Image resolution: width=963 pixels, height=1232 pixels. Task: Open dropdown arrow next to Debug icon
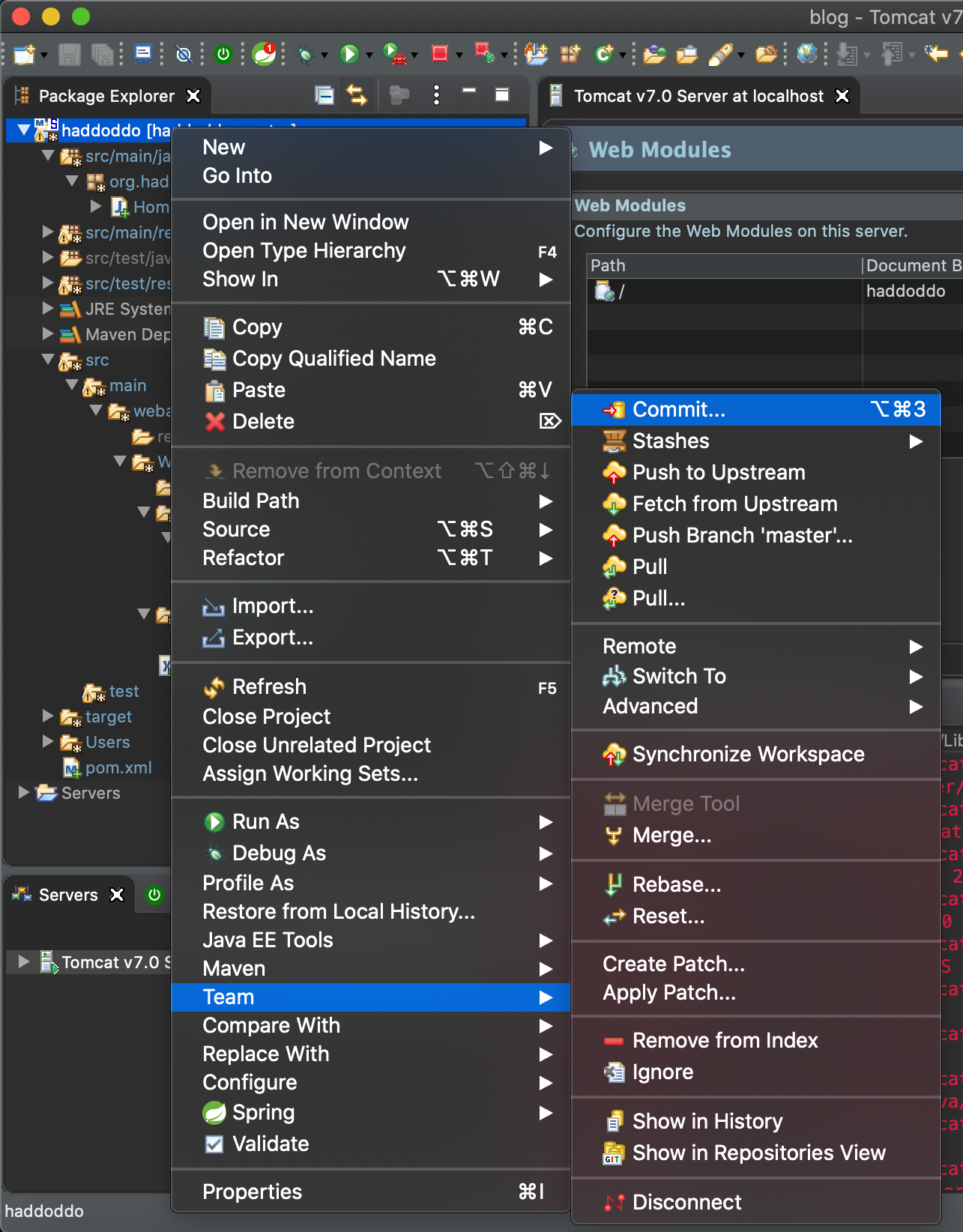tap(324, 55)
